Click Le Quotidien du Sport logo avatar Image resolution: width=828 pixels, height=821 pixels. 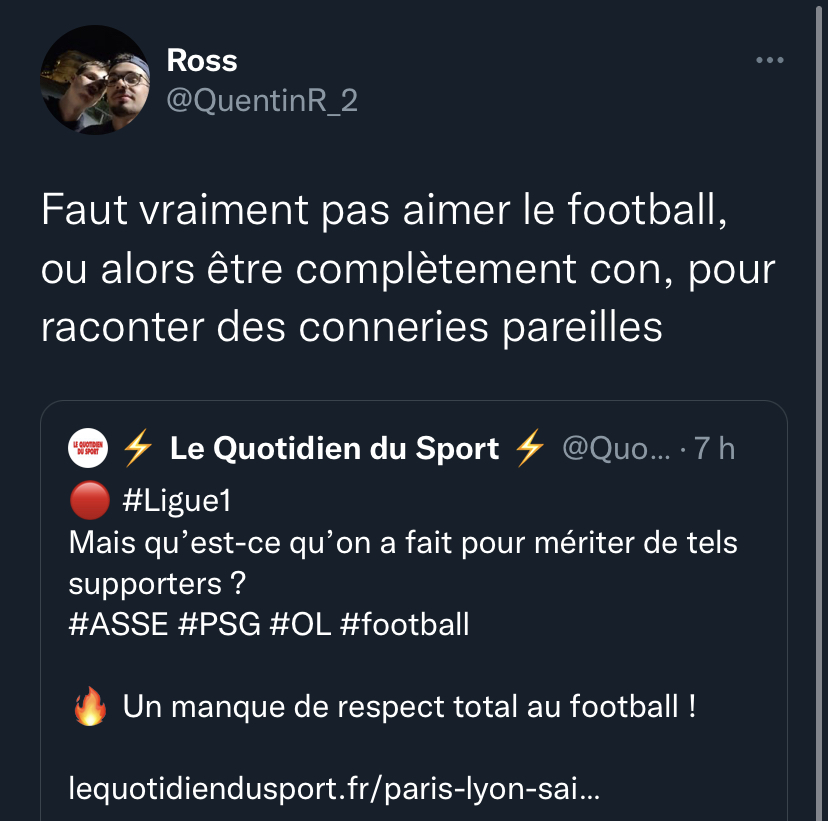click(87, 450)
